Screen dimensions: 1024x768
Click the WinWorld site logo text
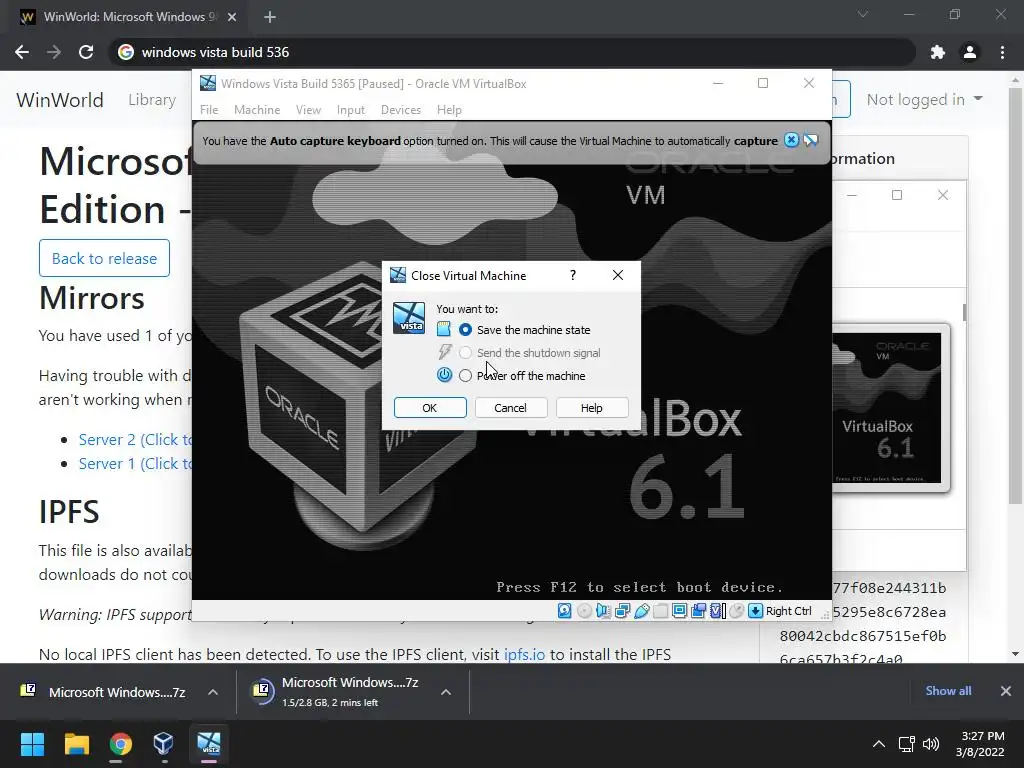60,100
